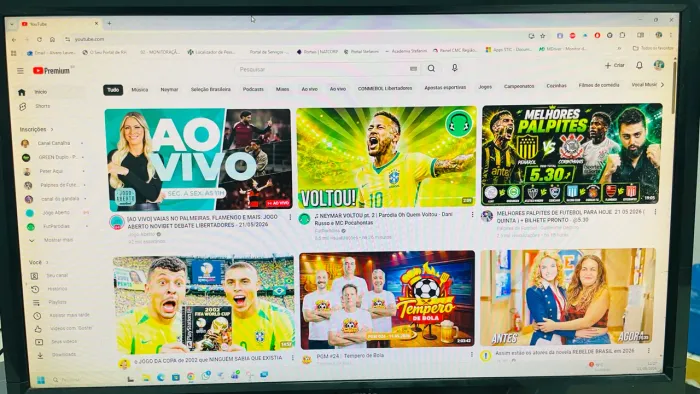
Task: Open the Chrome profile avatar in the toolbar
Action: [658, 34]
